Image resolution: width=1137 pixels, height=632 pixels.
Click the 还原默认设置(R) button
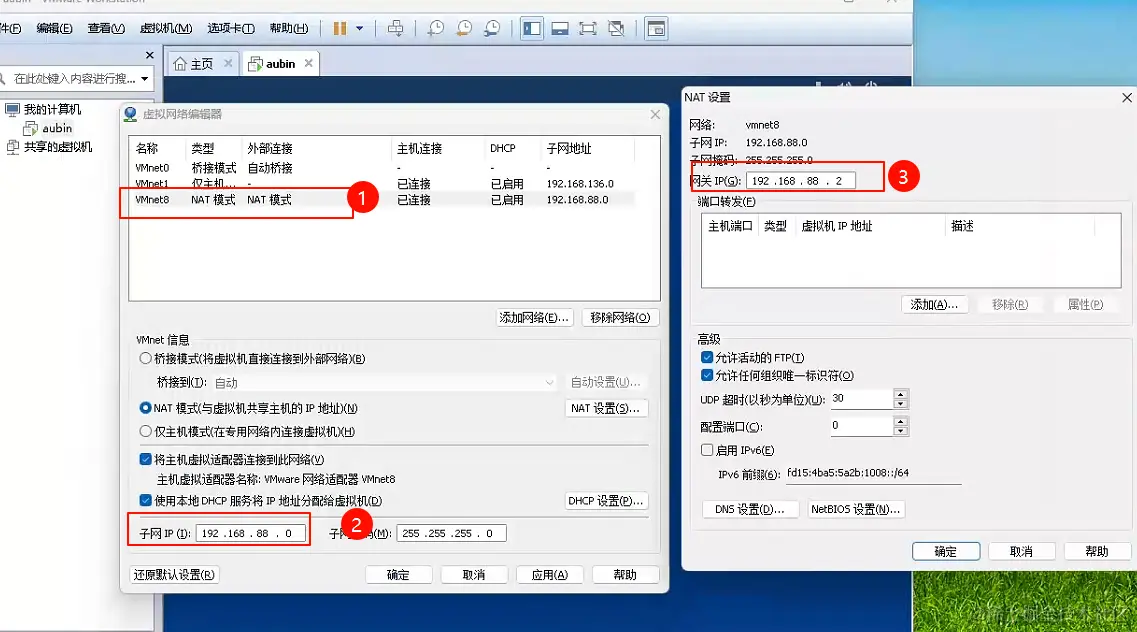[174, 575]
